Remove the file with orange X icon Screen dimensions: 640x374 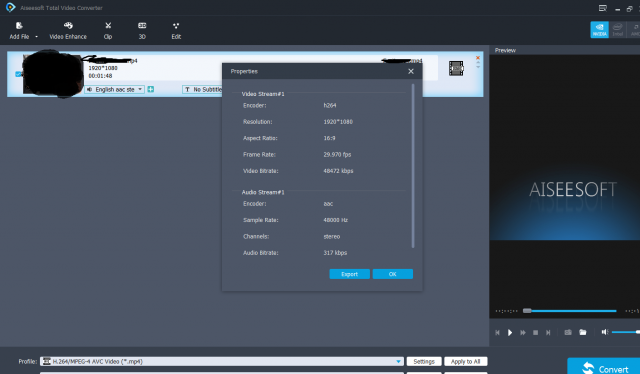pos(478,58)
